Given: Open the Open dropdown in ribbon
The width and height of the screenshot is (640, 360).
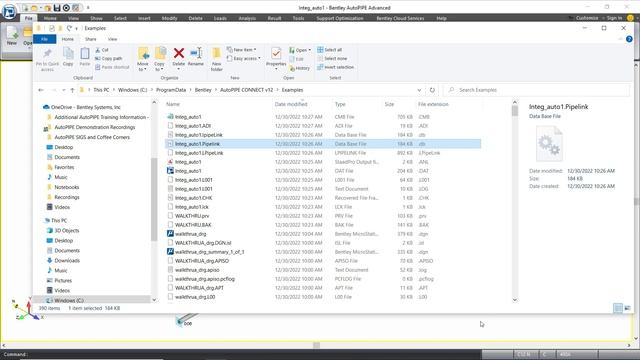Looking at the screenshot, I should [x=300, y=50].
